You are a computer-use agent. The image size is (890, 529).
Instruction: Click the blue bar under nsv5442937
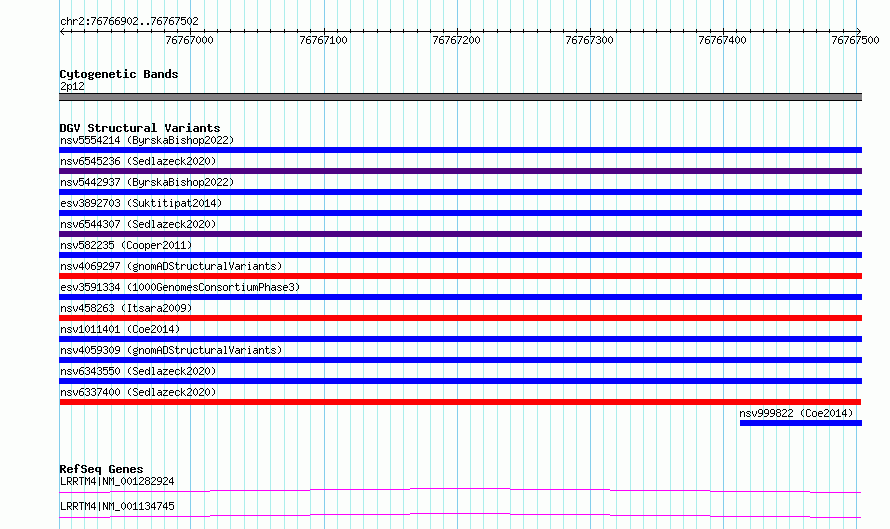click(460, 192)
